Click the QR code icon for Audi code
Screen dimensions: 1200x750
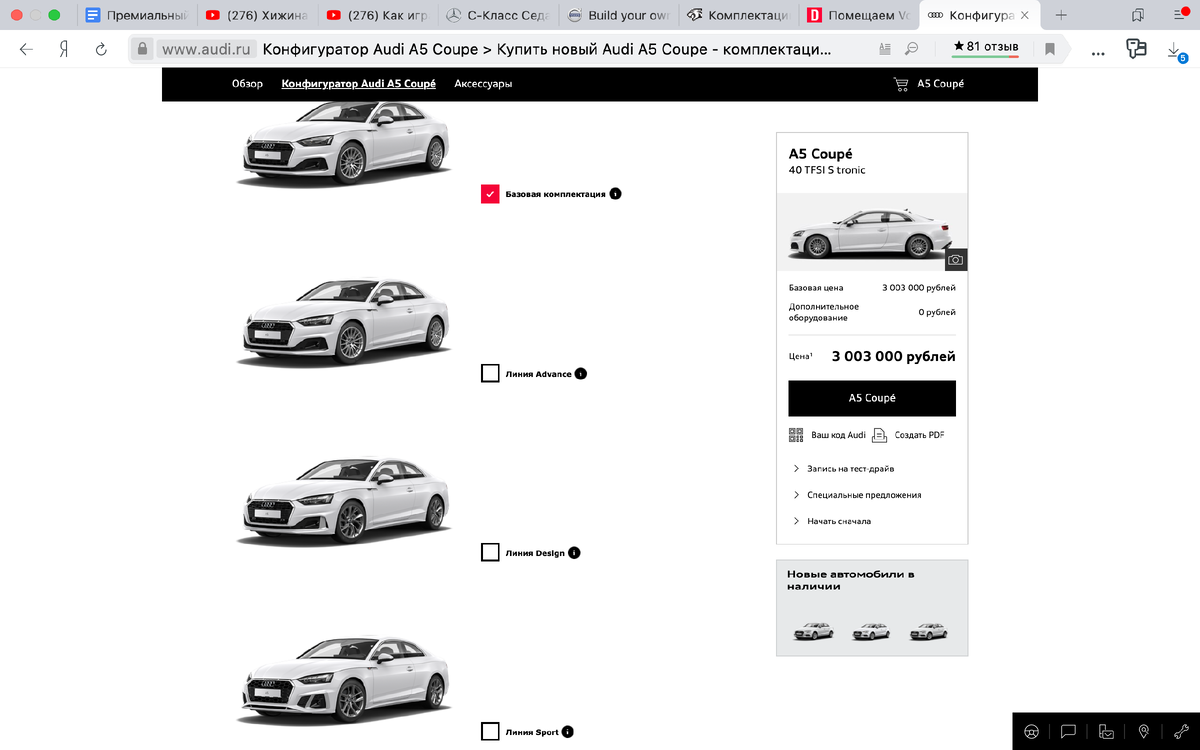796,435
